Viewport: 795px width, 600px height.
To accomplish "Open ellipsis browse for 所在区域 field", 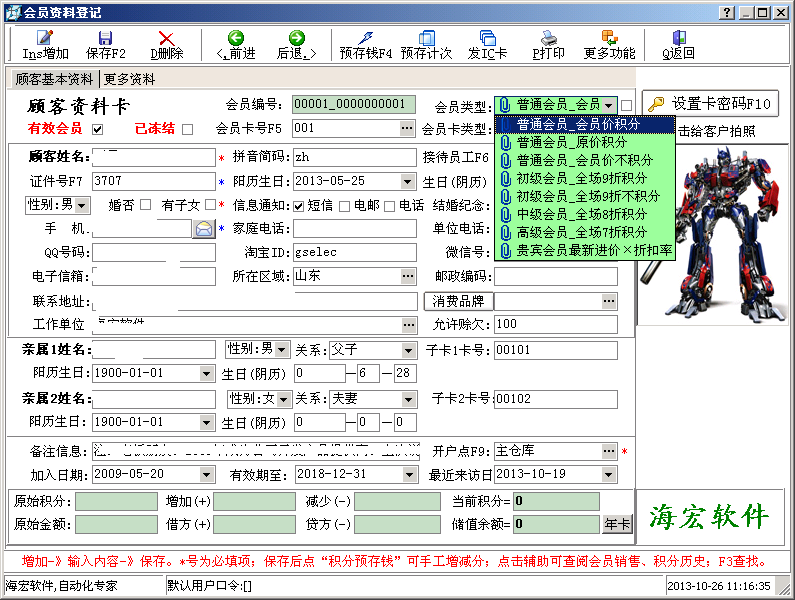I will click(x=408, y=276).
